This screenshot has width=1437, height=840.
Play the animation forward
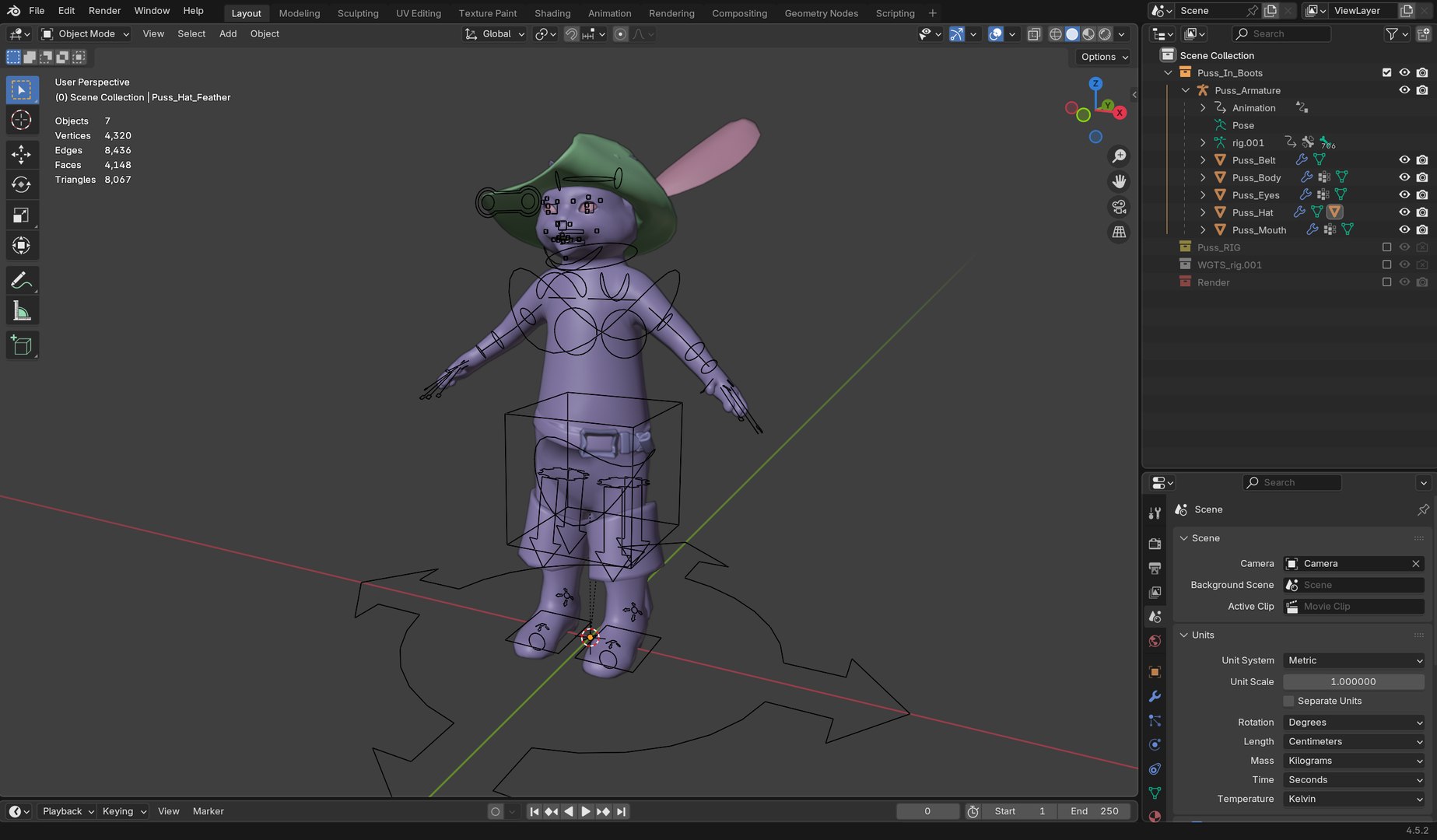[586, 811]
